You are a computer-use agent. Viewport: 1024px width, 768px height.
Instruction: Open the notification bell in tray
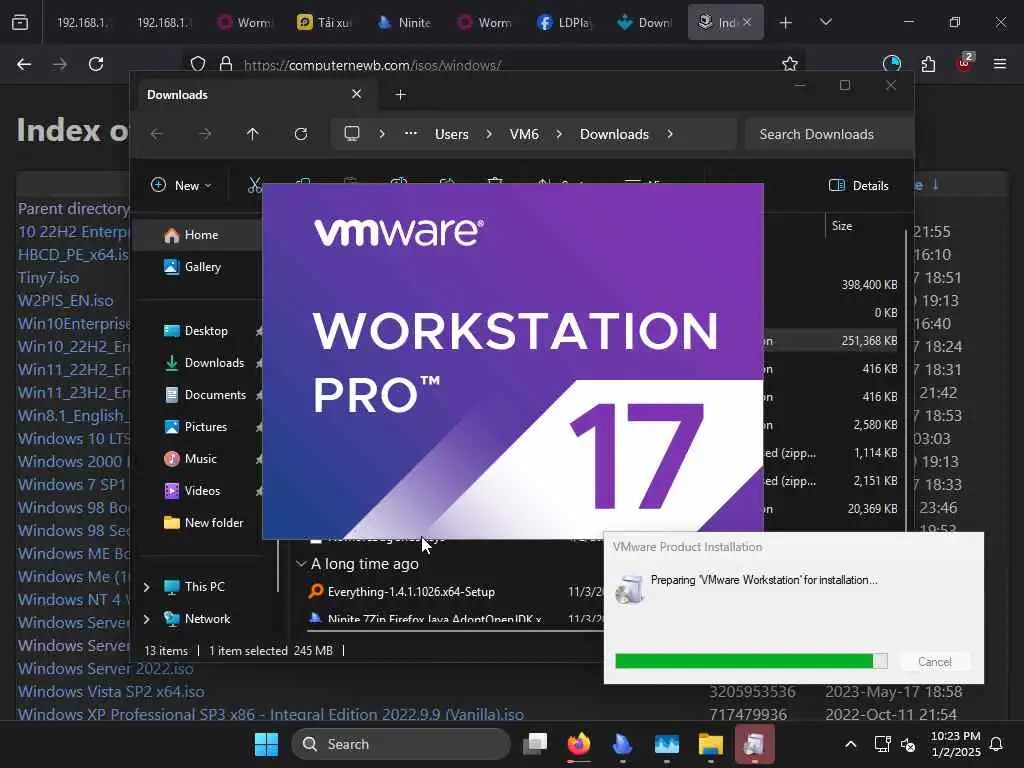point(996,744)
